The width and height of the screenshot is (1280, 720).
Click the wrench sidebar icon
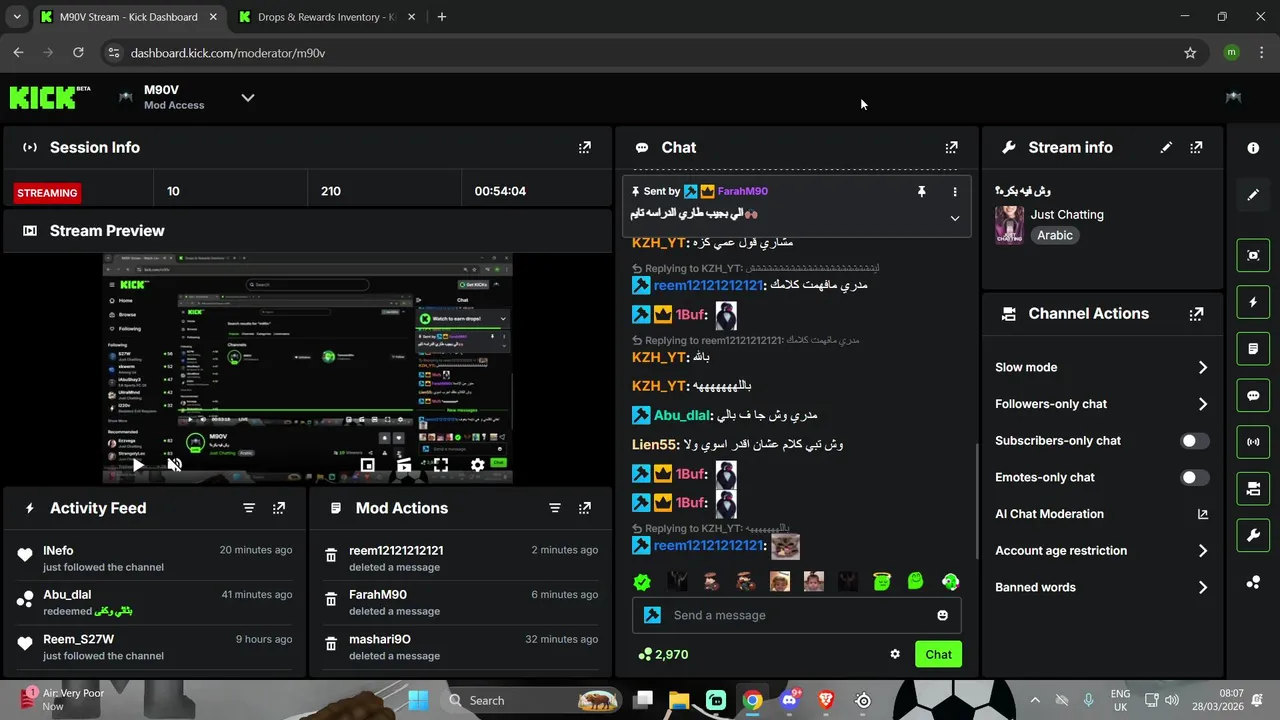pos(1253,535)
